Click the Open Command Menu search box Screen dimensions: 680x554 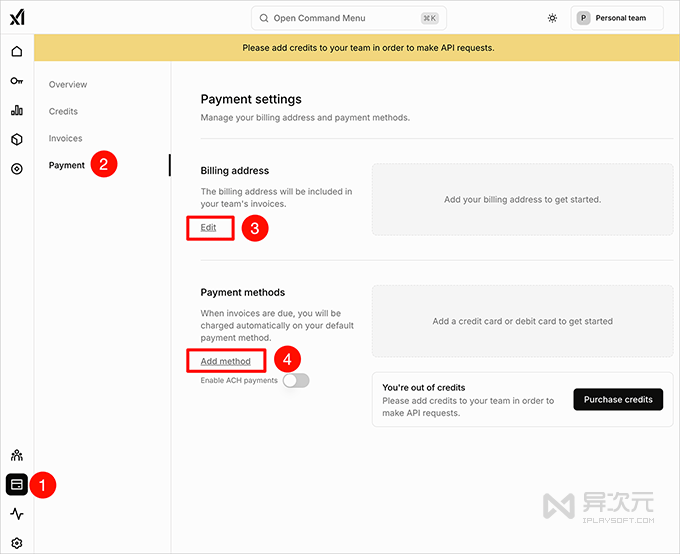click(x=348, y=18)
